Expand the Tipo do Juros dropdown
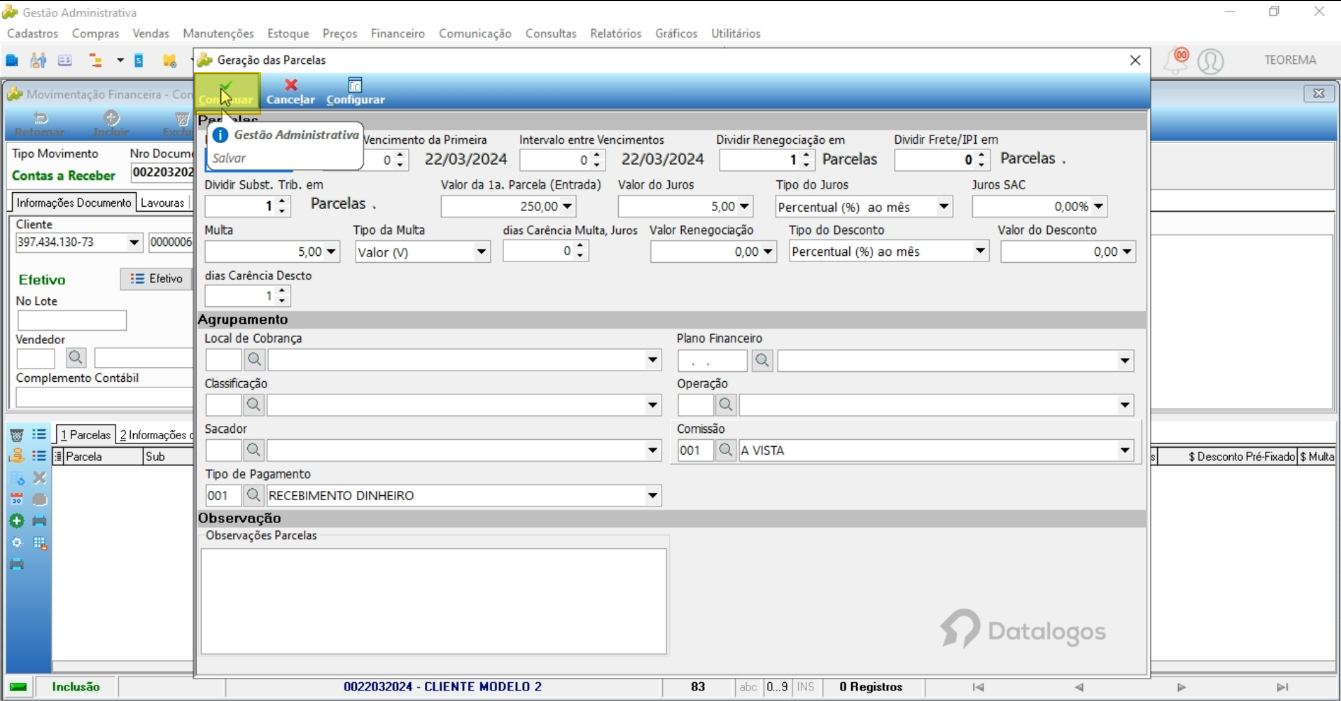The height and width of the screenshot is (701, 1341). [944, 207]
